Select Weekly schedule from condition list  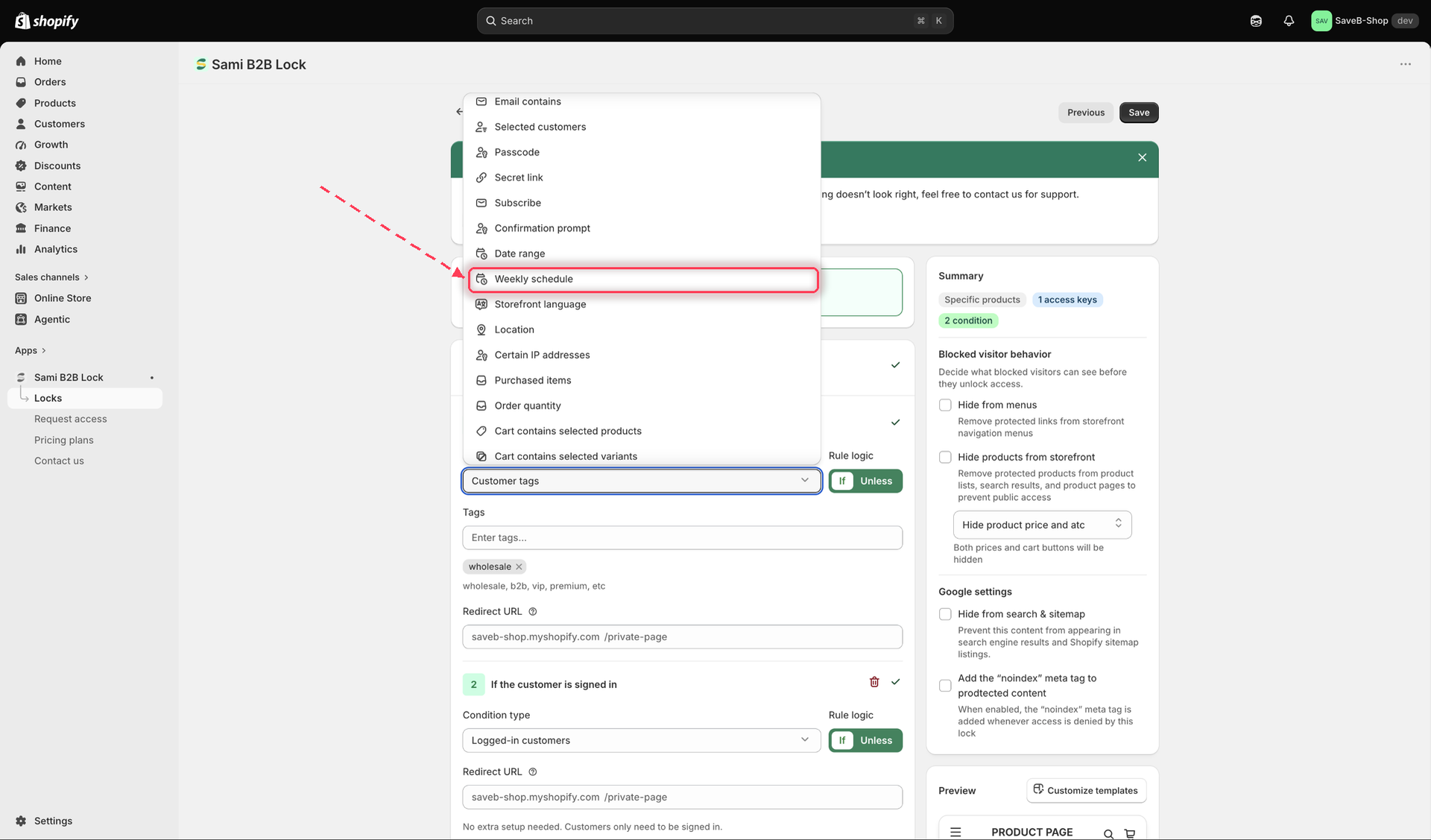click(644, 280)
